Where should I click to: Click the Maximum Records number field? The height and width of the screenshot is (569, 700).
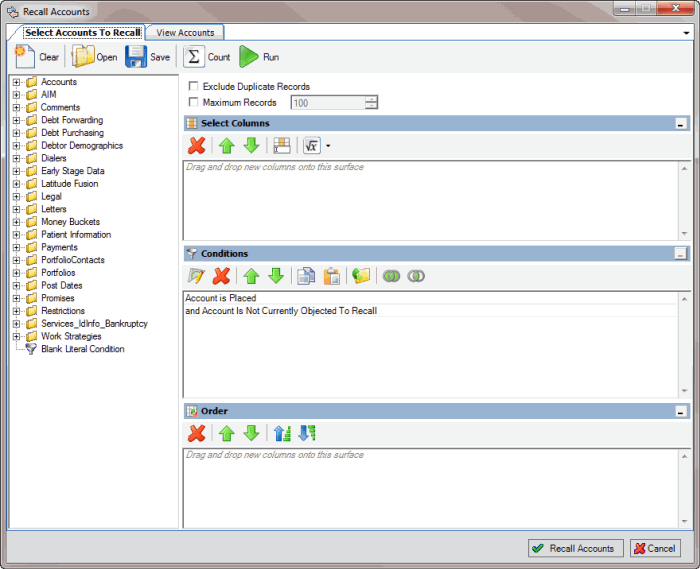pyautogui.click(x=327, y=102)
